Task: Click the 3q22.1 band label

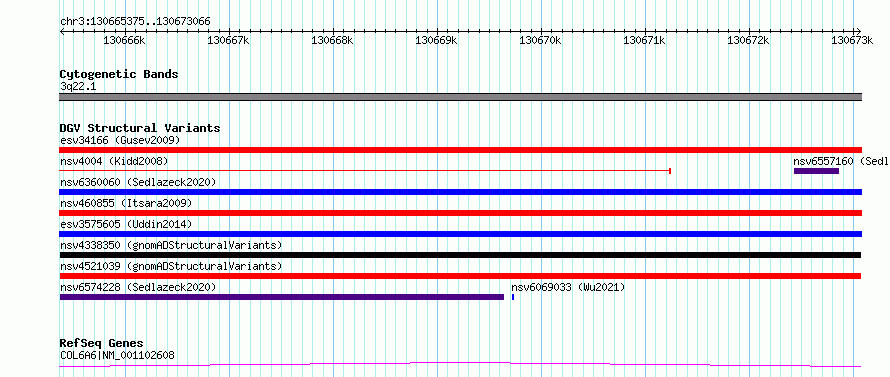Action: 78,87
